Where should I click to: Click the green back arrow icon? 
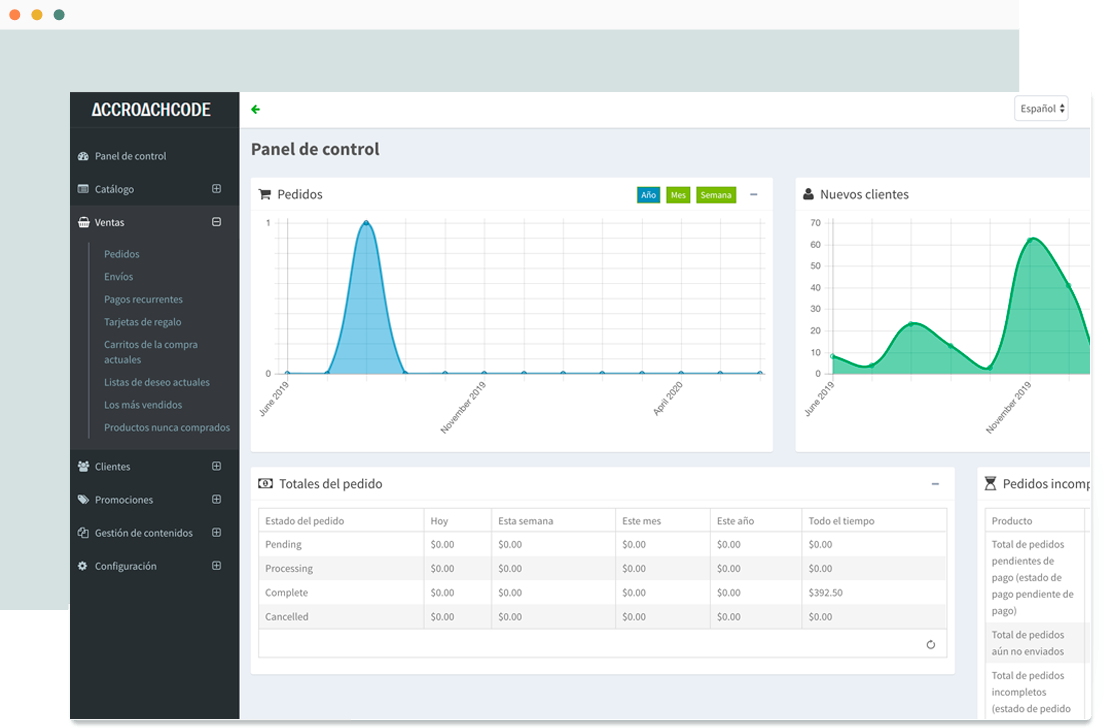(x=256, y=110)
